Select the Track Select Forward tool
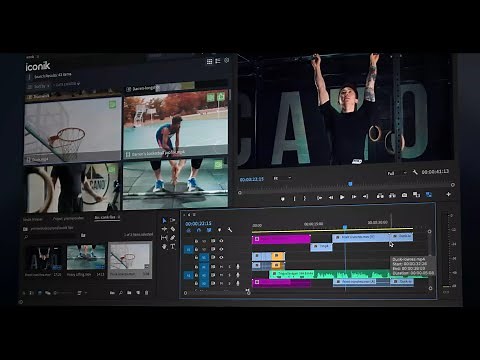 point(173,220)
